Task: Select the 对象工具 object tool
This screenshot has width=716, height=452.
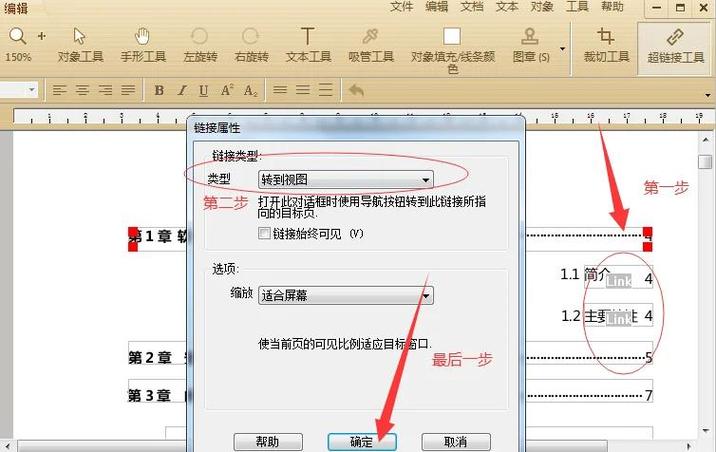Action: 80,45
